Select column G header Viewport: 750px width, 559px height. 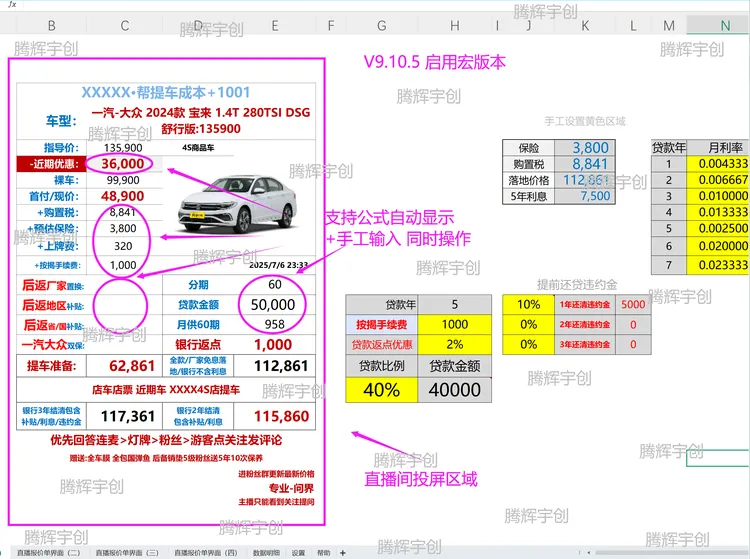tap(381, 25)
